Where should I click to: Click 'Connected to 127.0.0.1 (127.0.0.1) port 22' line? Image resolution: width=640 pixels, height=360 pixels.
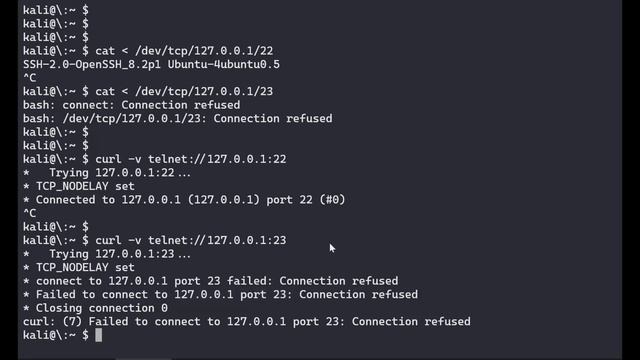pyautogui.click(x=184, y=200)
